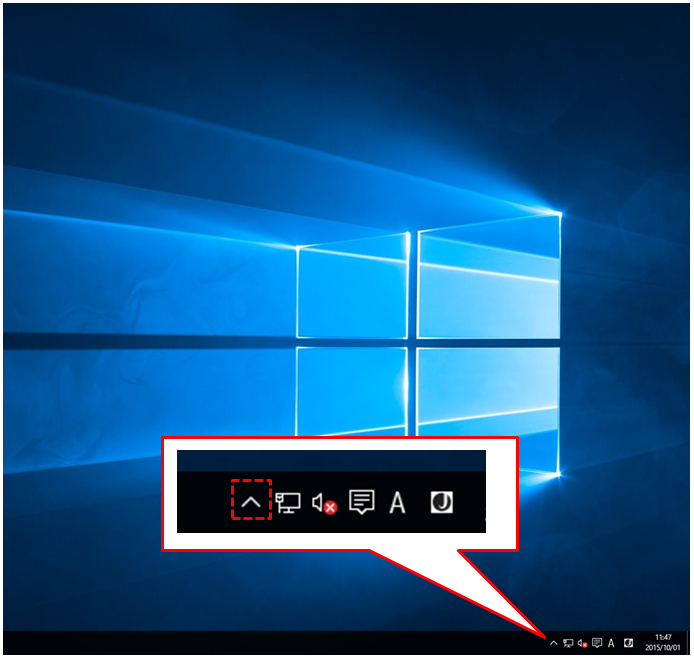Open Action Center notification icon in taskbar tray

[597, 643]
